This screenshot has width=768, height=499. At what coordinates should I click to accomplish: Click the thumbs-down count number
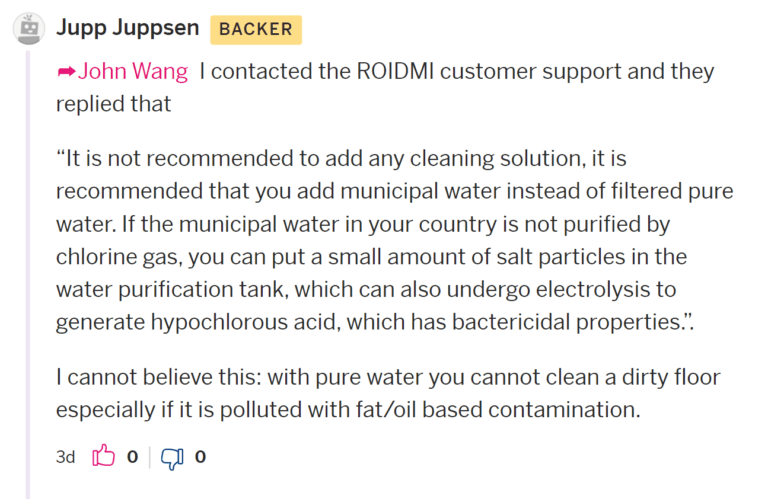pyautogui.click(x=200, y=457)
